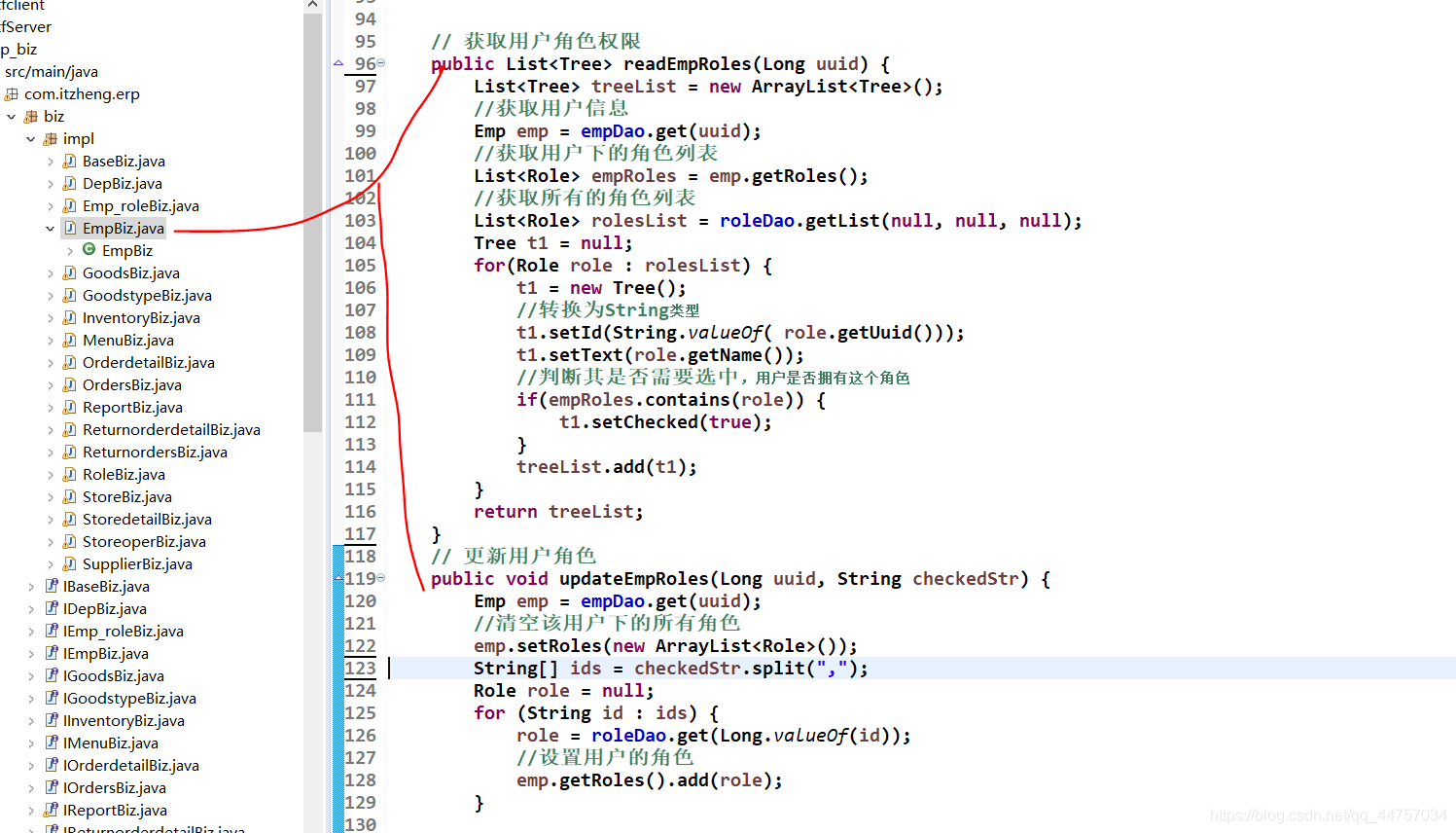Collapse the impl package
Image resolution: width=1456 pixels, height=833 pixels.
coord(30,139)
